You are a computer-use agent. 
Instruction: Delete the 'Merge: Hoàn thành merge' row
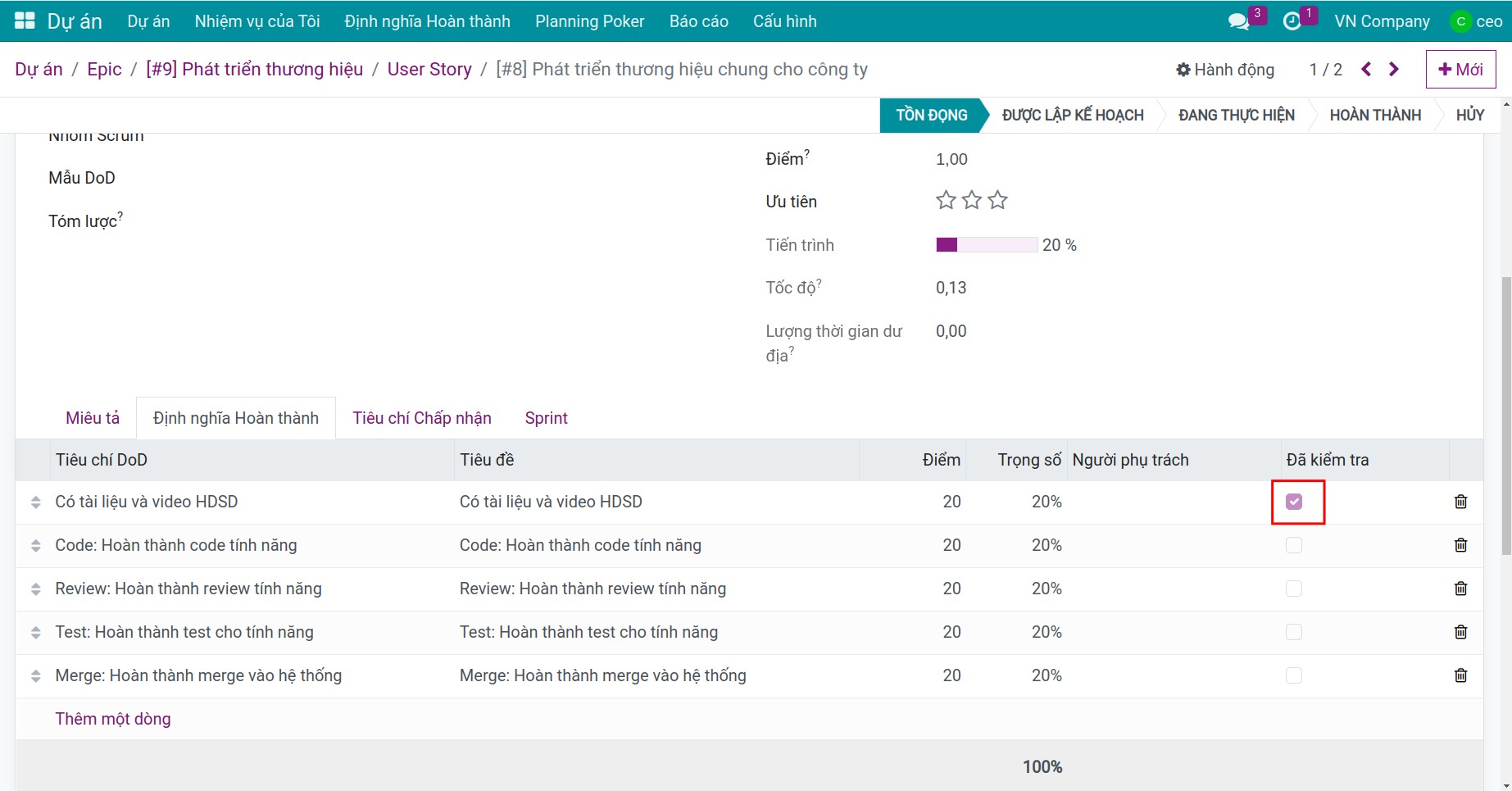click(x=1460, y=675)
